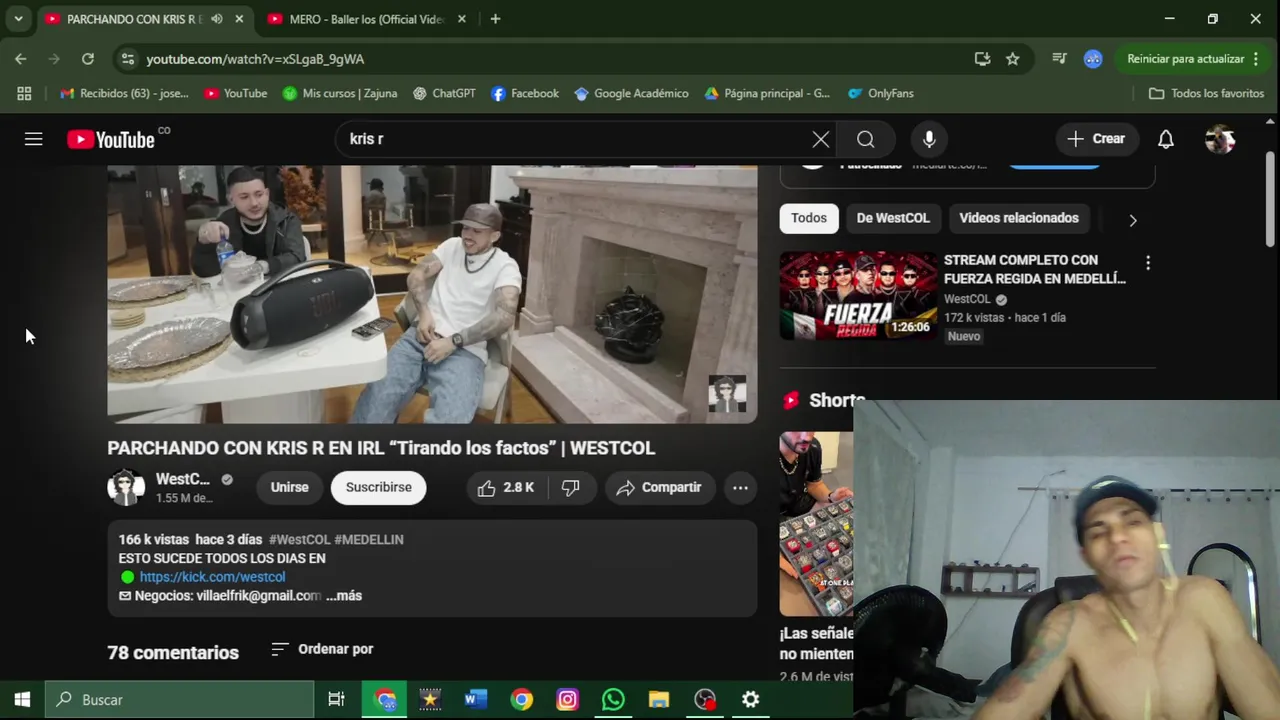Start voice search with microphone

point(929,139)
